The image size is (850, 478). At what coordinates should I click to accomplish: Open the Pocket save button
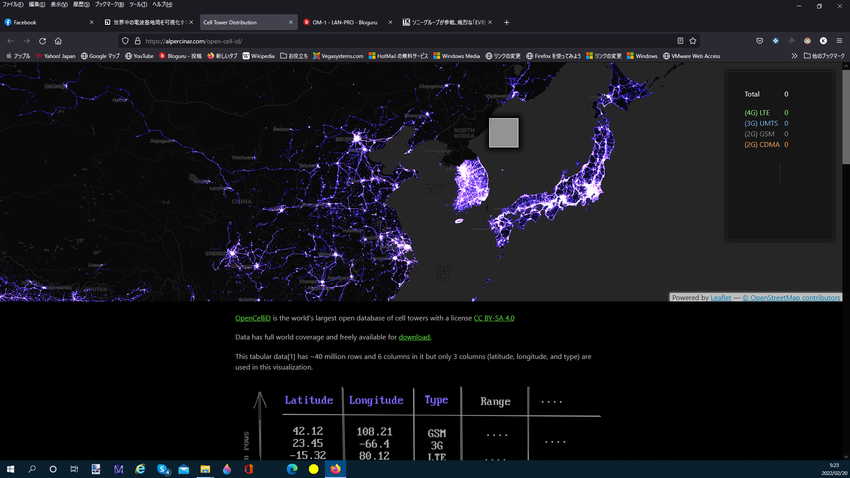click(759, 41)
